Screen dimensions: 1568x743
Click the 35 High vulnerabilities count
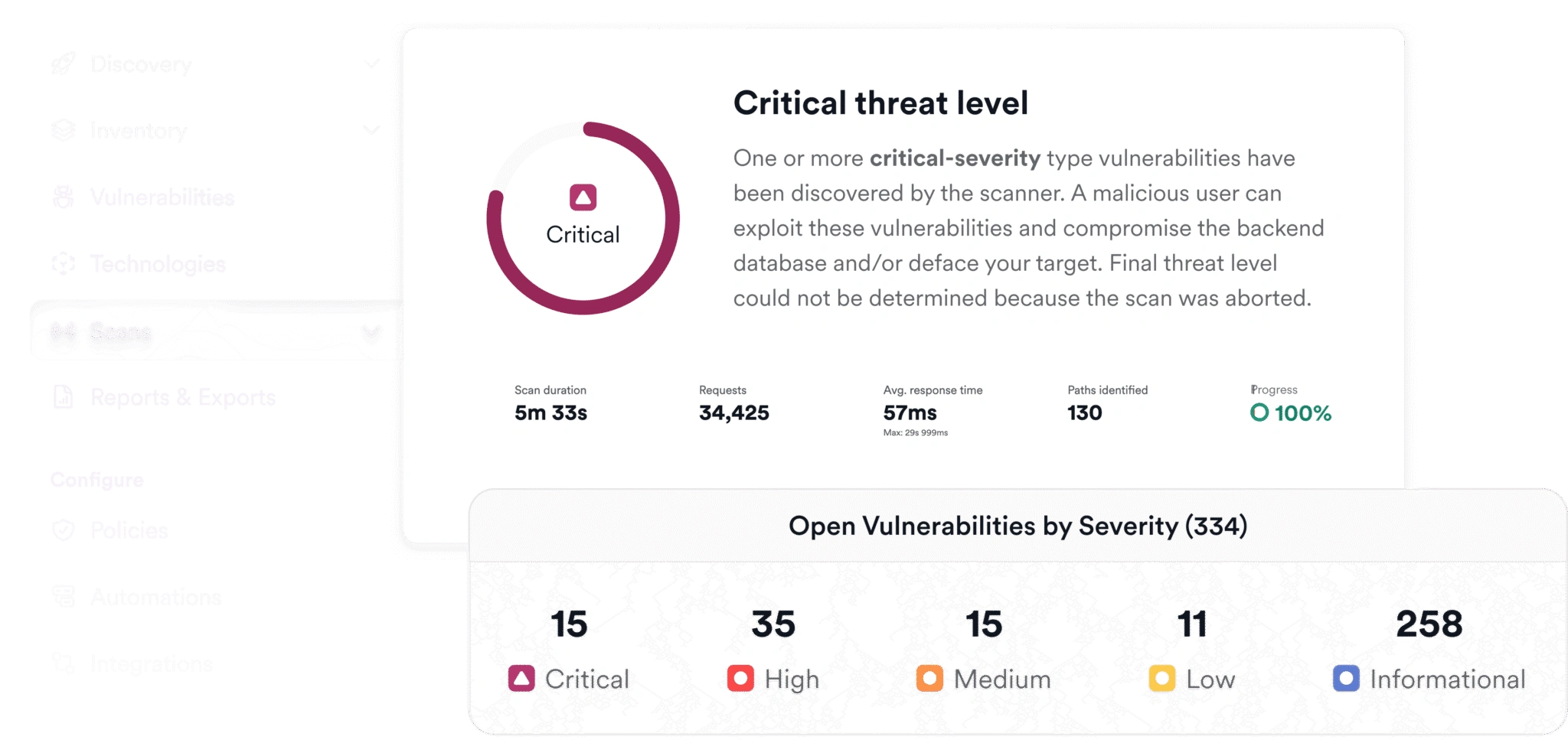(773, 624)
